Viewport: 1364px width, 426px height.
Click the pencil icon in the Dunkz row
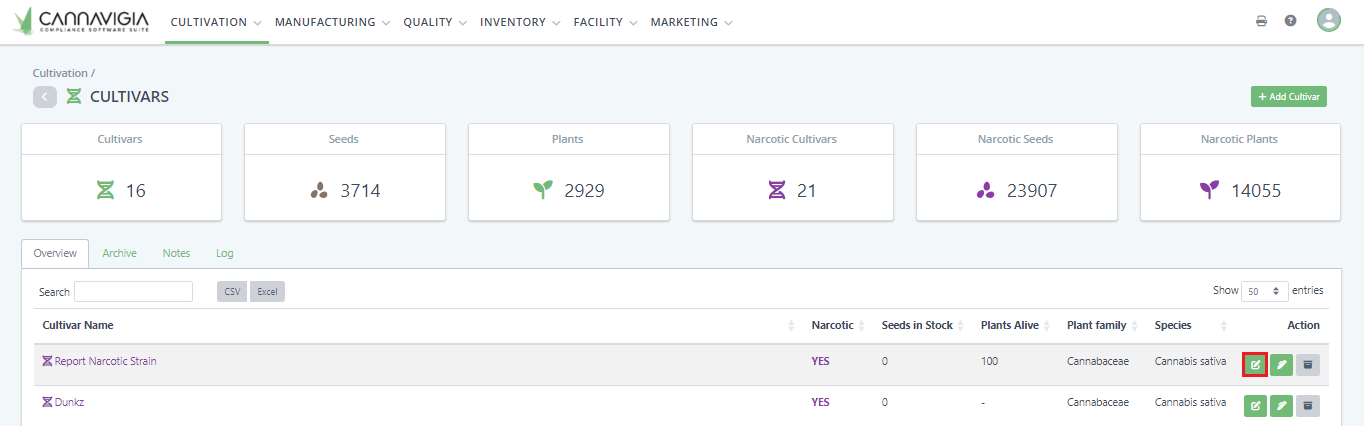tap(1281, 405)
